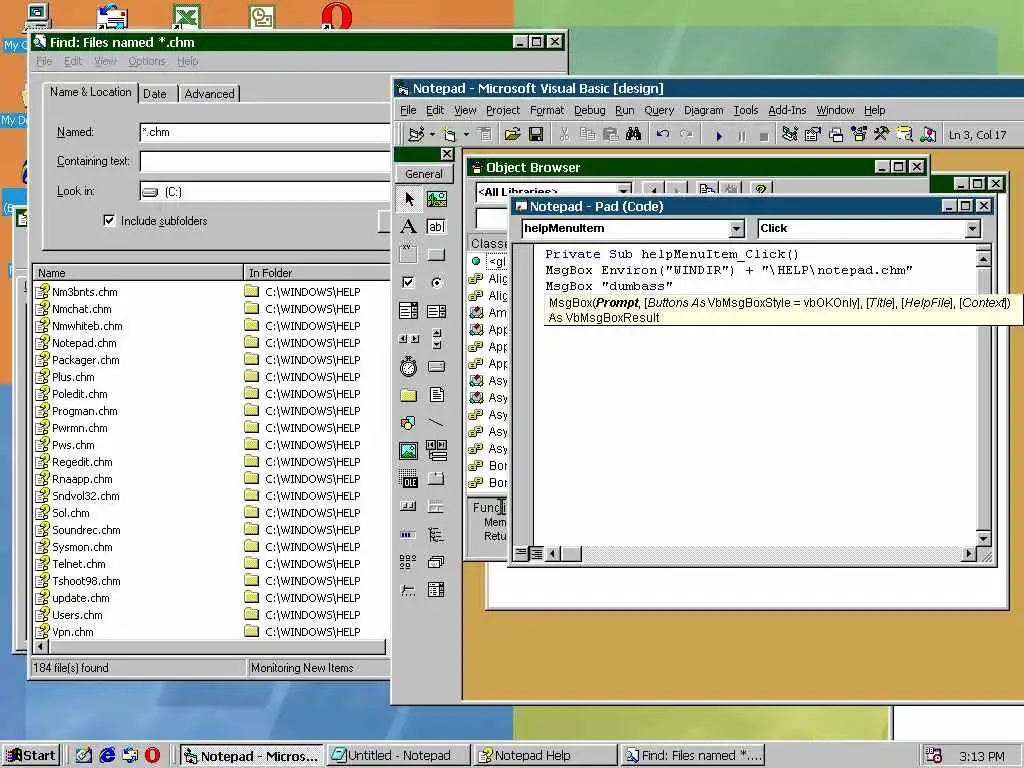The width and height of the screenshot is (1024, 768).
Task: Close the VB toolbox panel
Action: (447, 154)
